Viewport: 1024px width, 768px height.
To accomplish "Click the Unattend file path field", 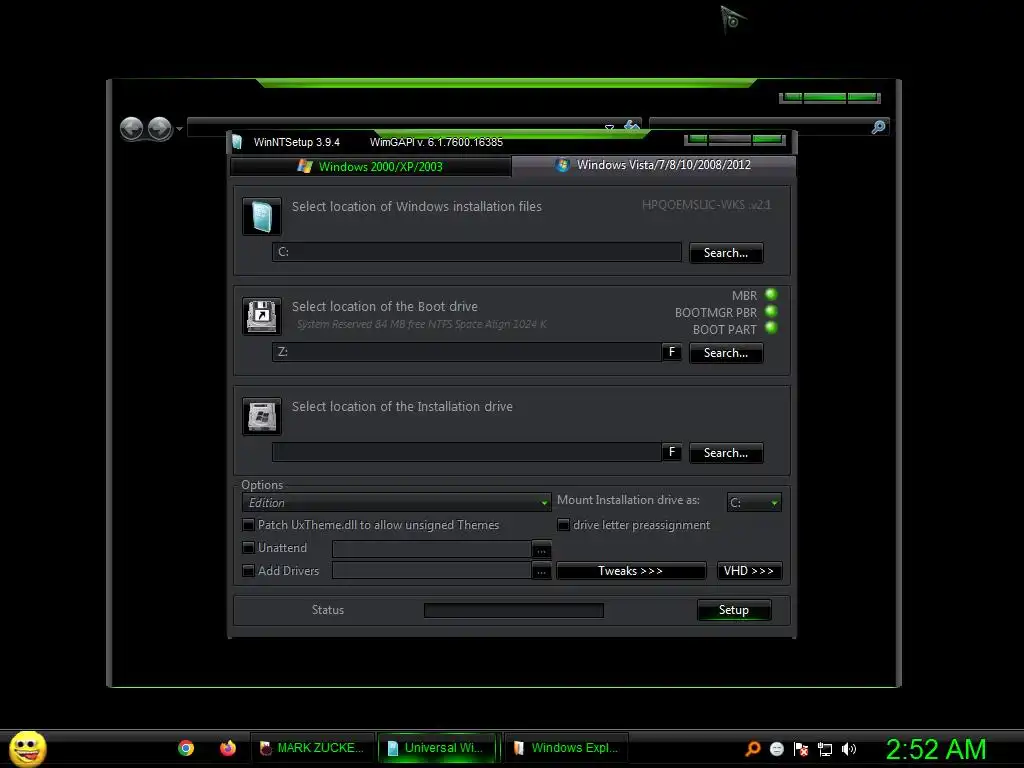I will click(432, 549).
